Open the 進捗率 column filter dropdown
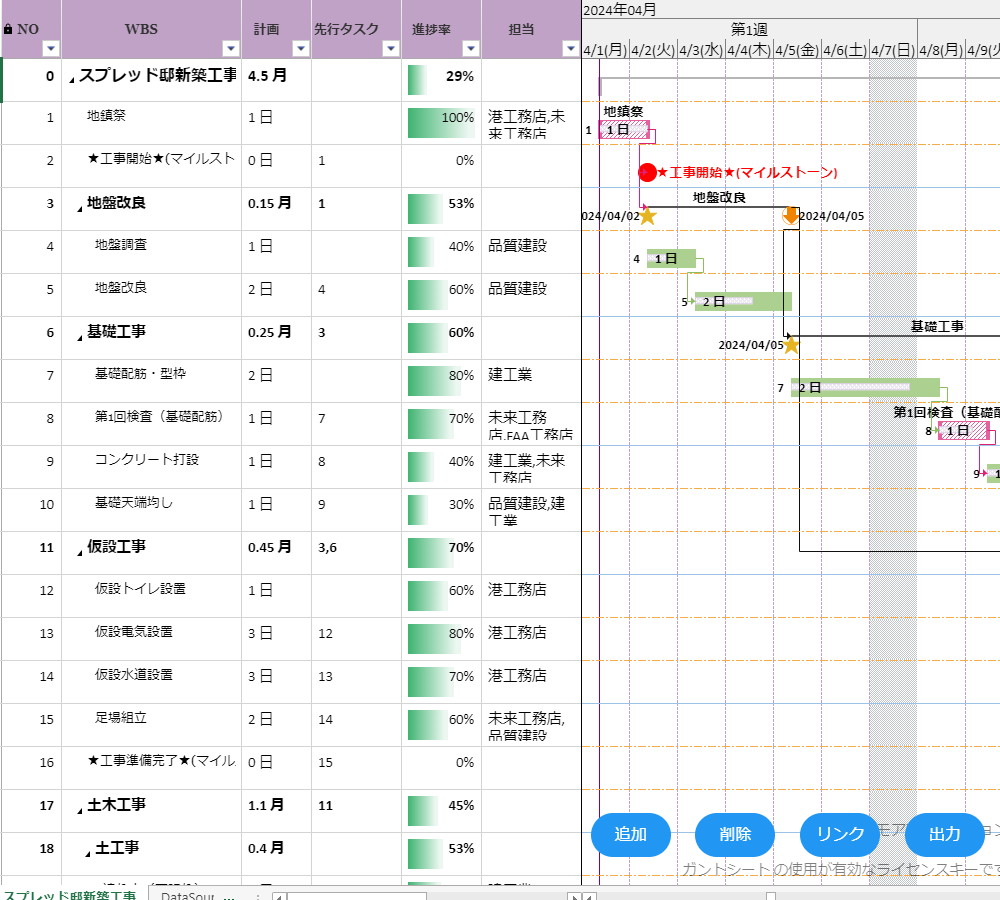Image resolution: width=1000 pixels, height=900 pixels. pyautogui.click(x=471, y=48)
